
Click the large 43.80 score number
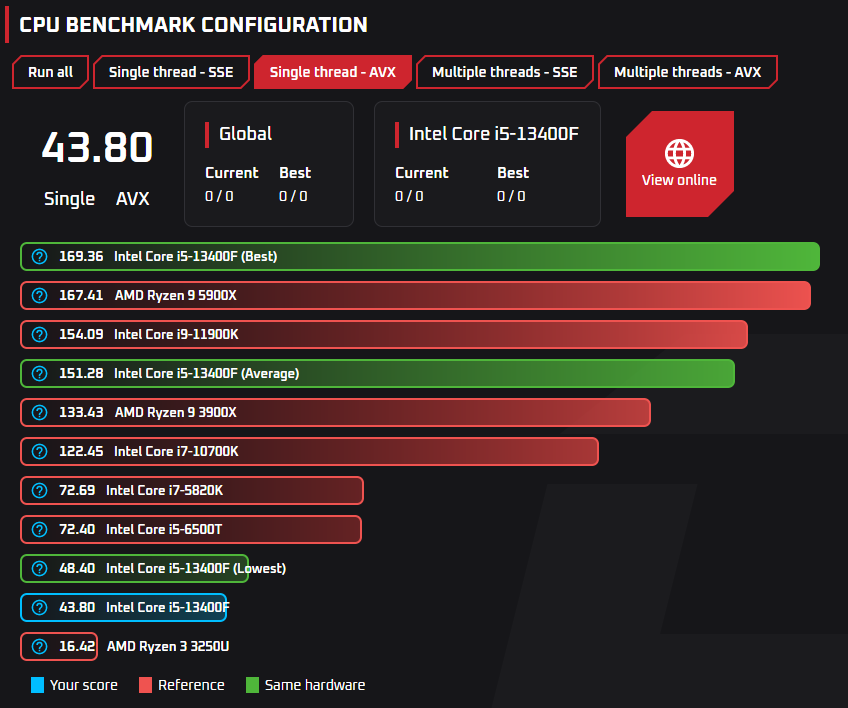click(x=97, y=147)
